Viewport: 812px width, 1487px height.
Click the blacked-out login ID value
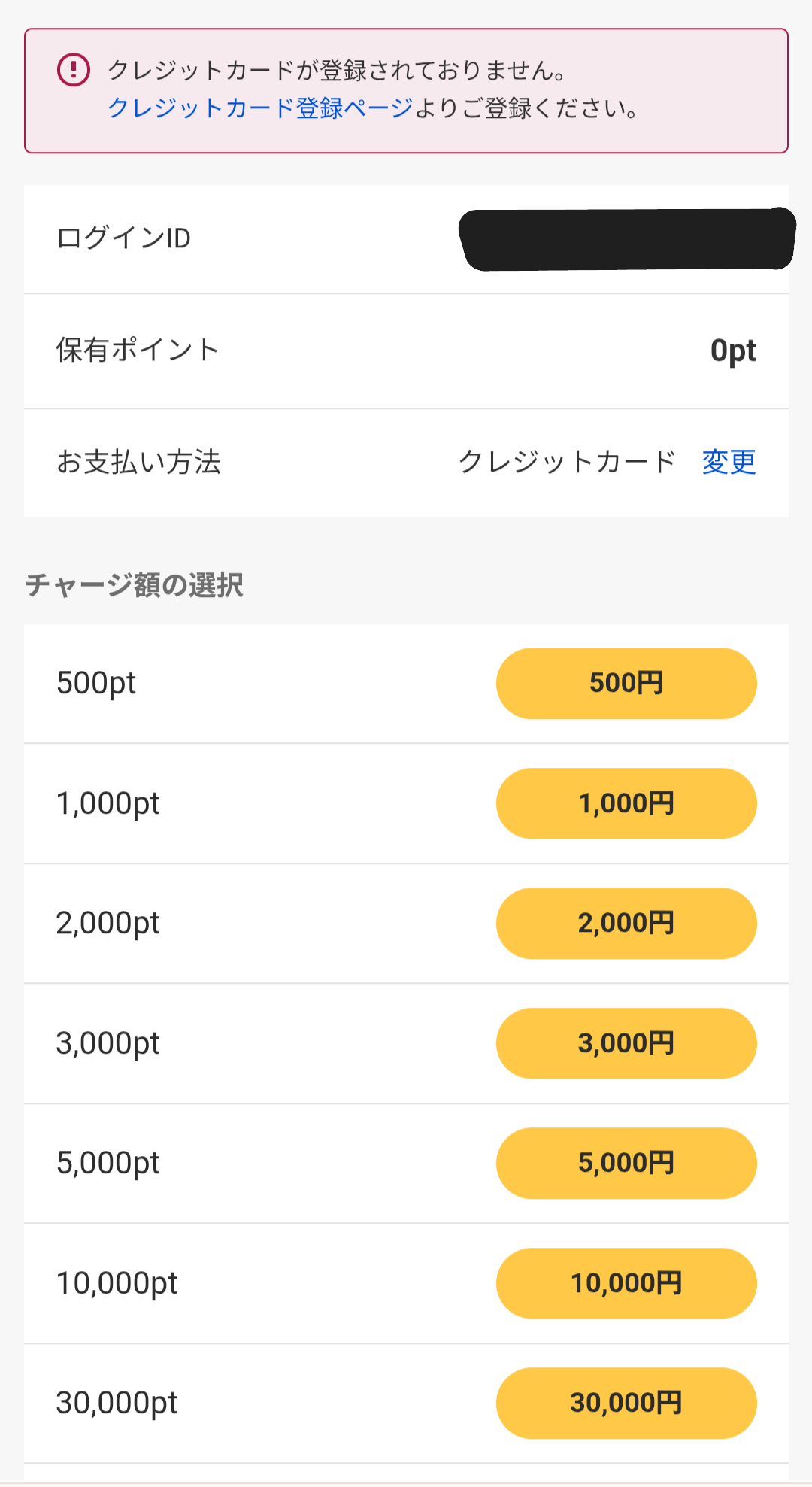click(627, 239)
